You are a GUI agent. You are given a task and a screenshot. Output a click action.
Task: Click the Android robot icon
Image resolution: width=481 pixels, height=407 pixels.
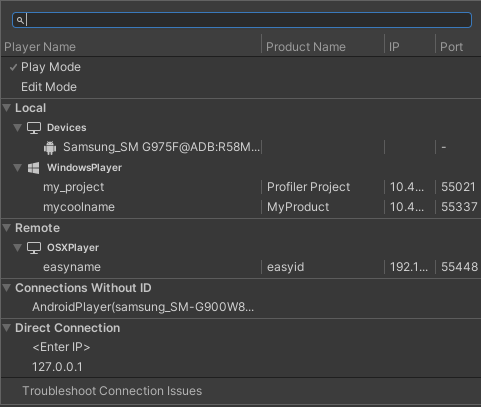(x=50, y=148)
